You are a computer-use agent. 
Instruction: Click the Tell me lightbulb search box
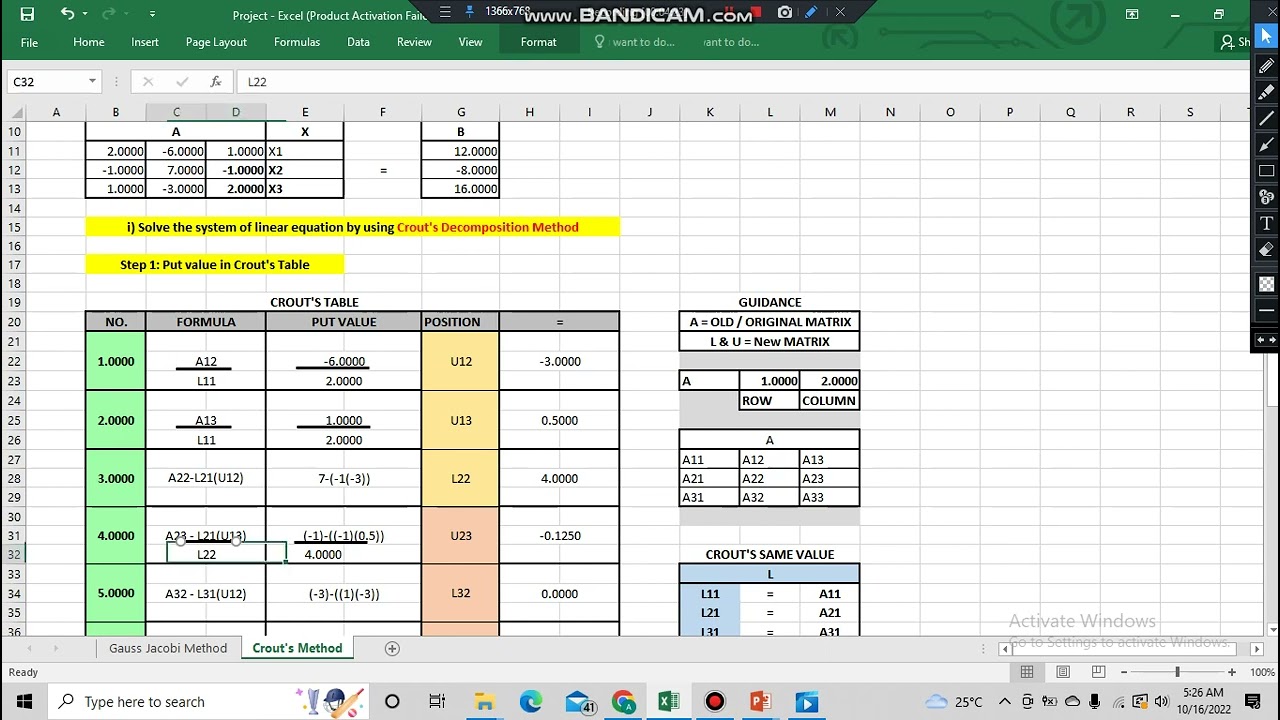[x=635, y=42]
